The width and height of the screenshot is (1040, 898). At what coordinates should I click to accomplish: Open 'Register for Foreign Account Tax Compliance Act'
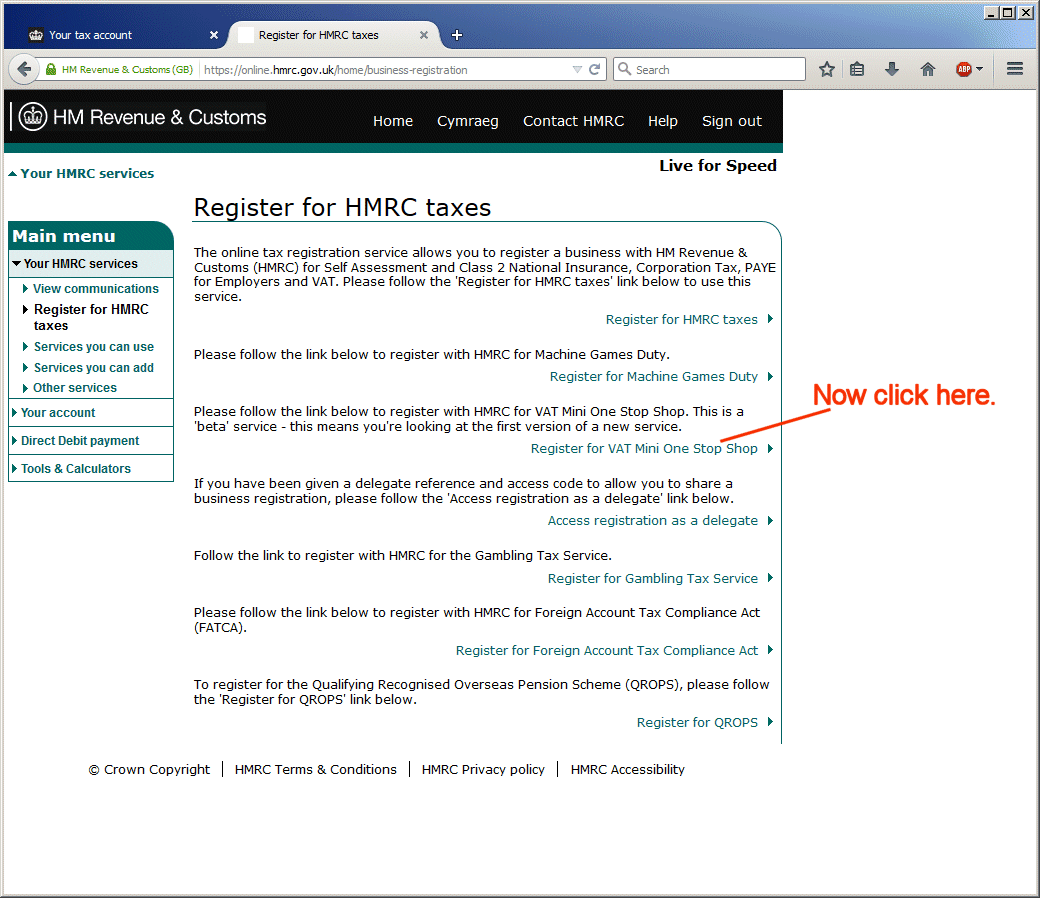click(x=606, y=651)
